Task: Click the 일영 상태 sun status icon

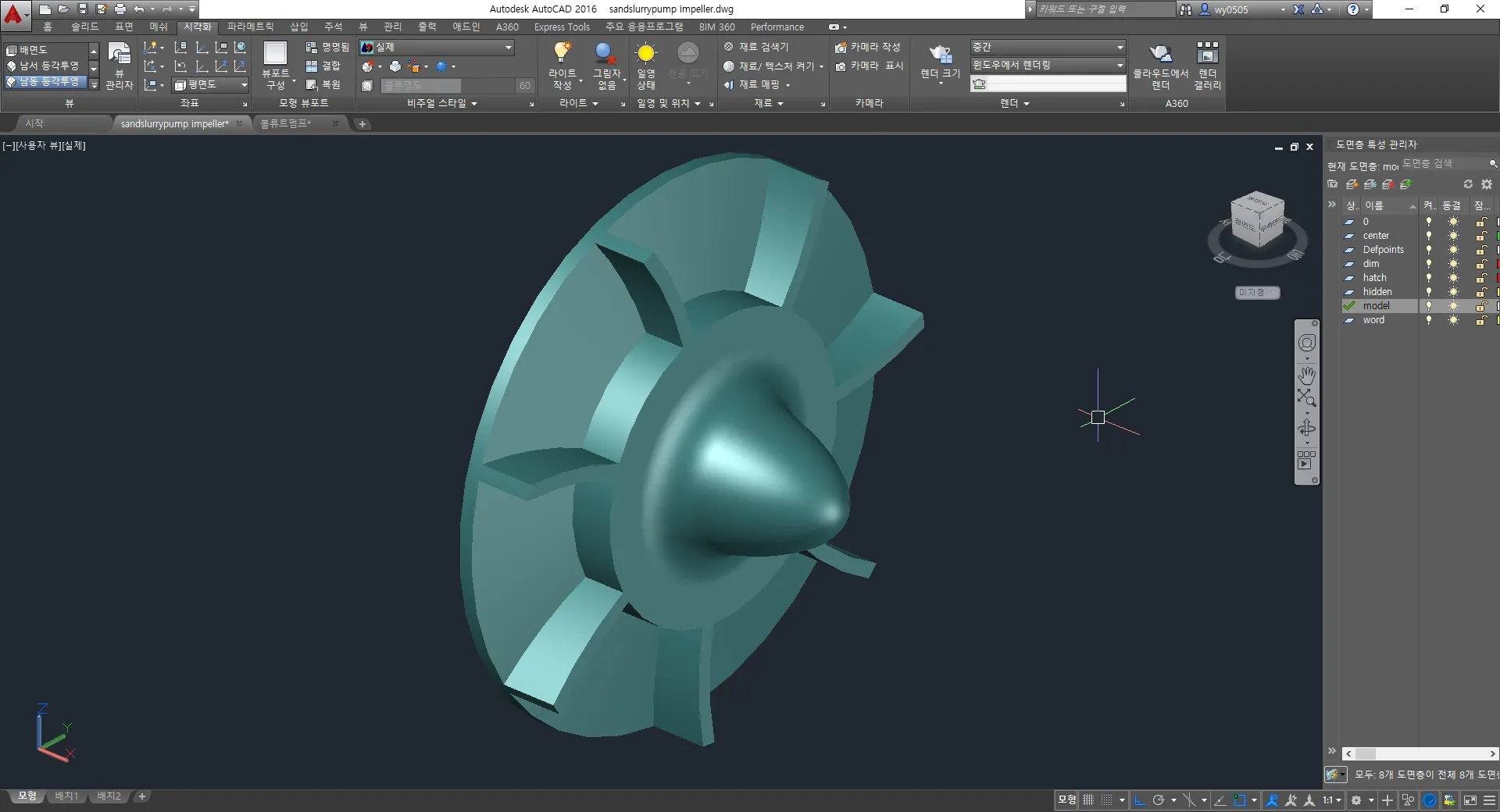Action: [x=645, y=53]
